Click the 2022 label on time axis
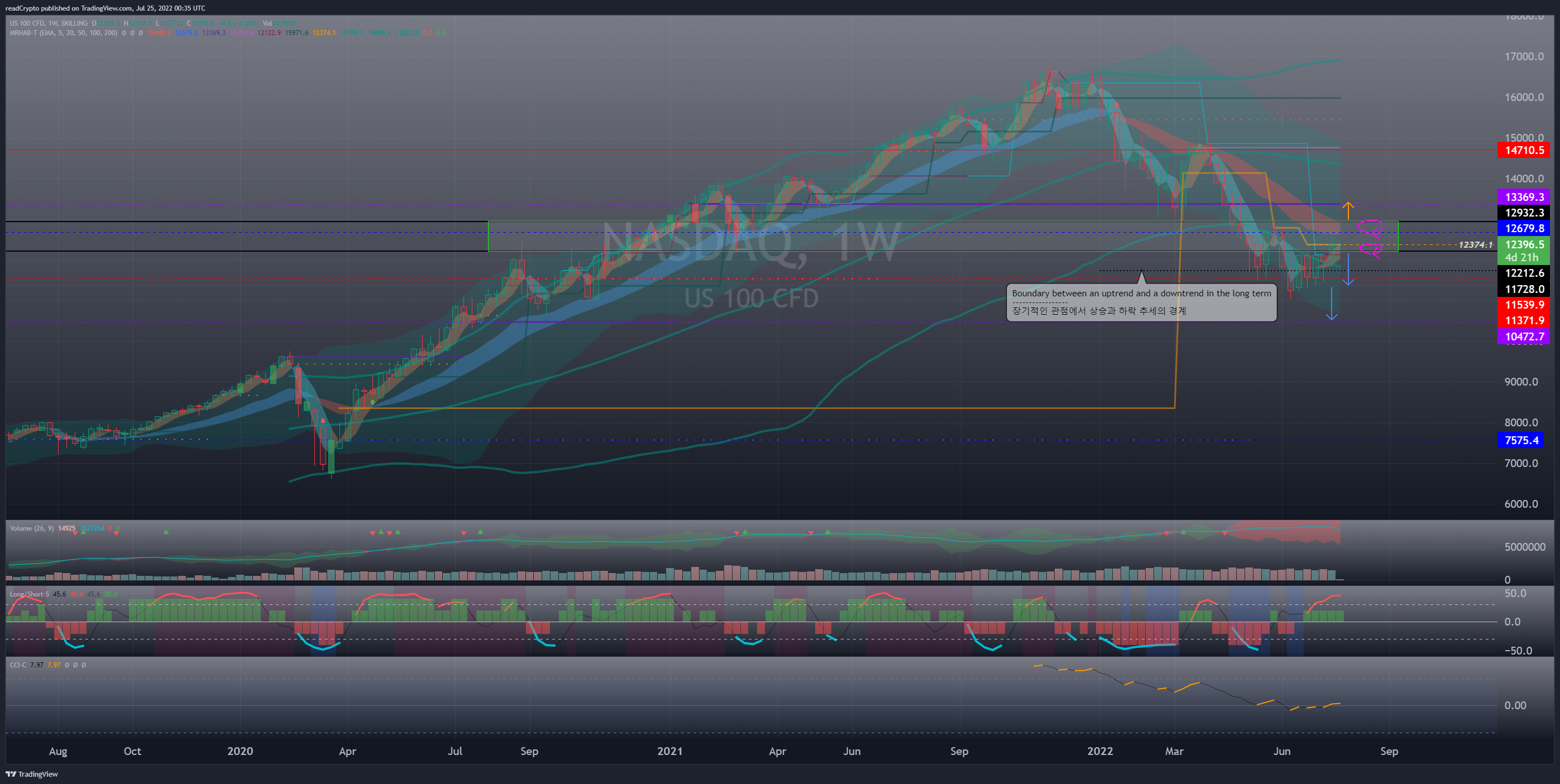The height and width of the screenshot is (784, 1560). (x=1100, y=751)
